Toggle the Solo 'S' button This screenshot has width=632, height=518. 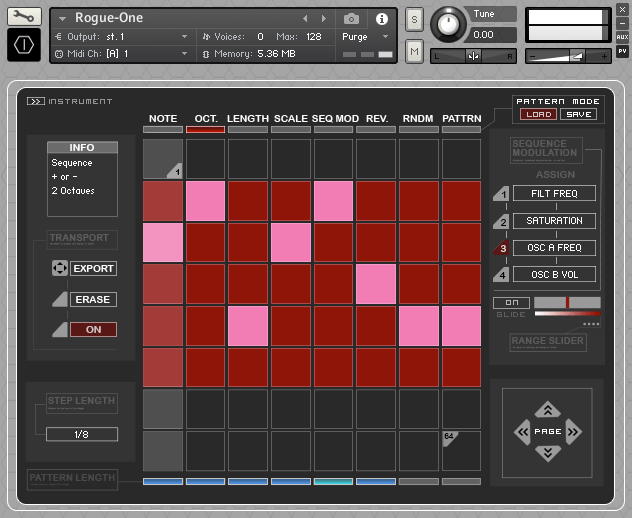pyautogui.click(x=415, y=20)
